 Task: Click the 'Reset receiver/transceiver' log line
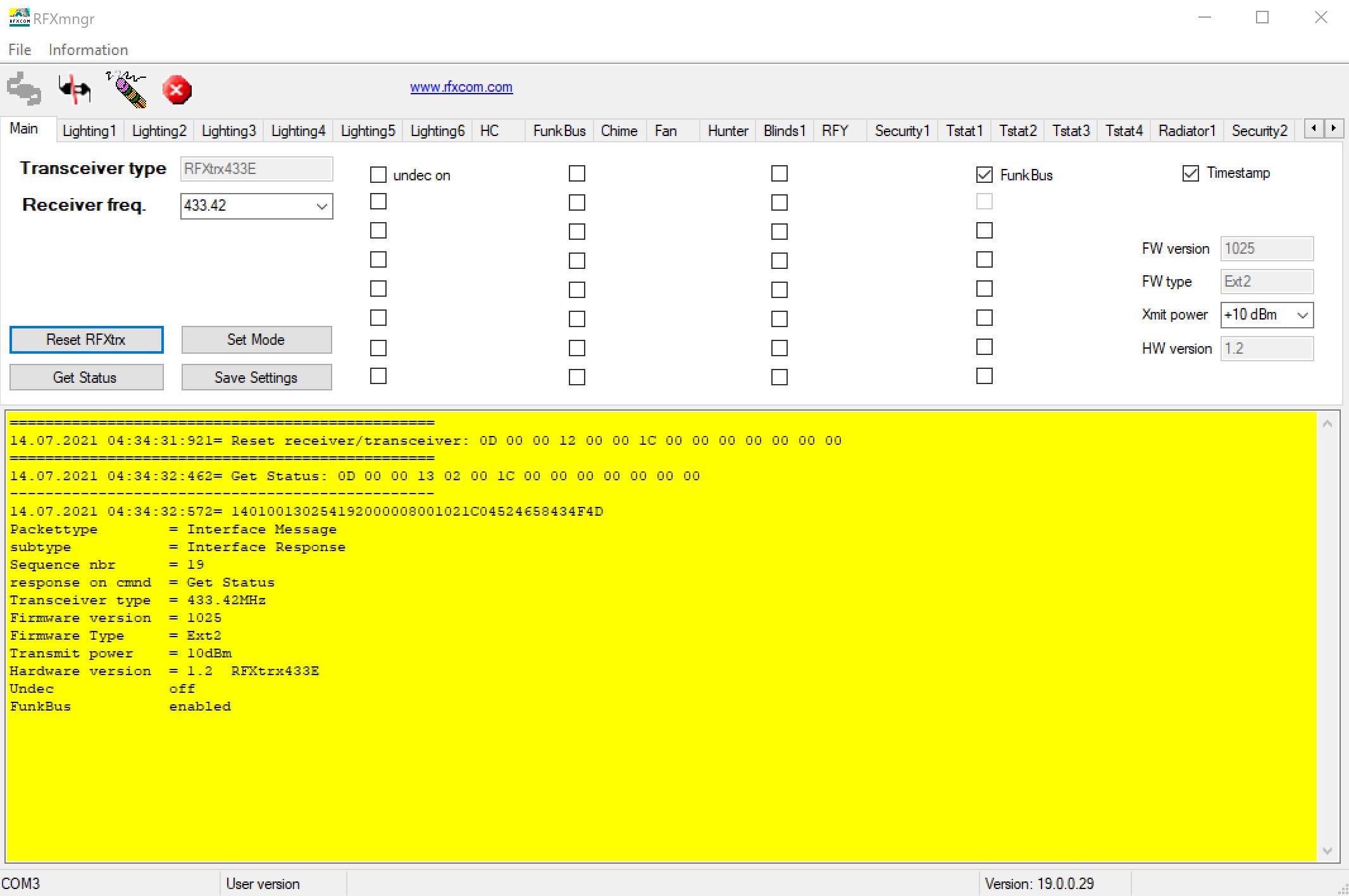click(426, 440)
